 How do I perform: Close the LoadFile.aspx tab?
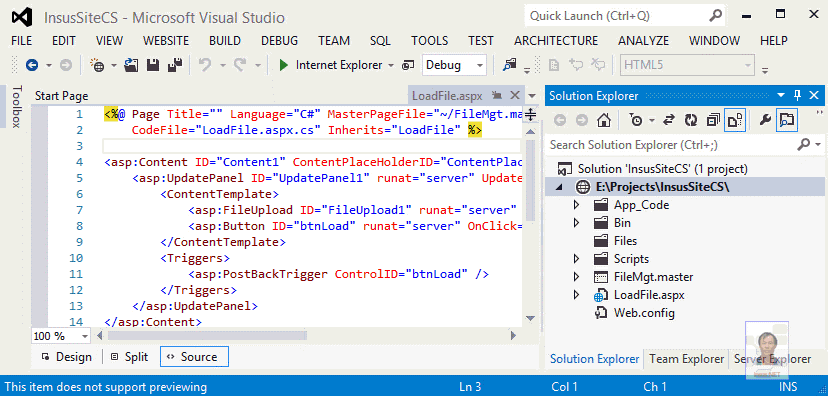[x=515, y=96]
